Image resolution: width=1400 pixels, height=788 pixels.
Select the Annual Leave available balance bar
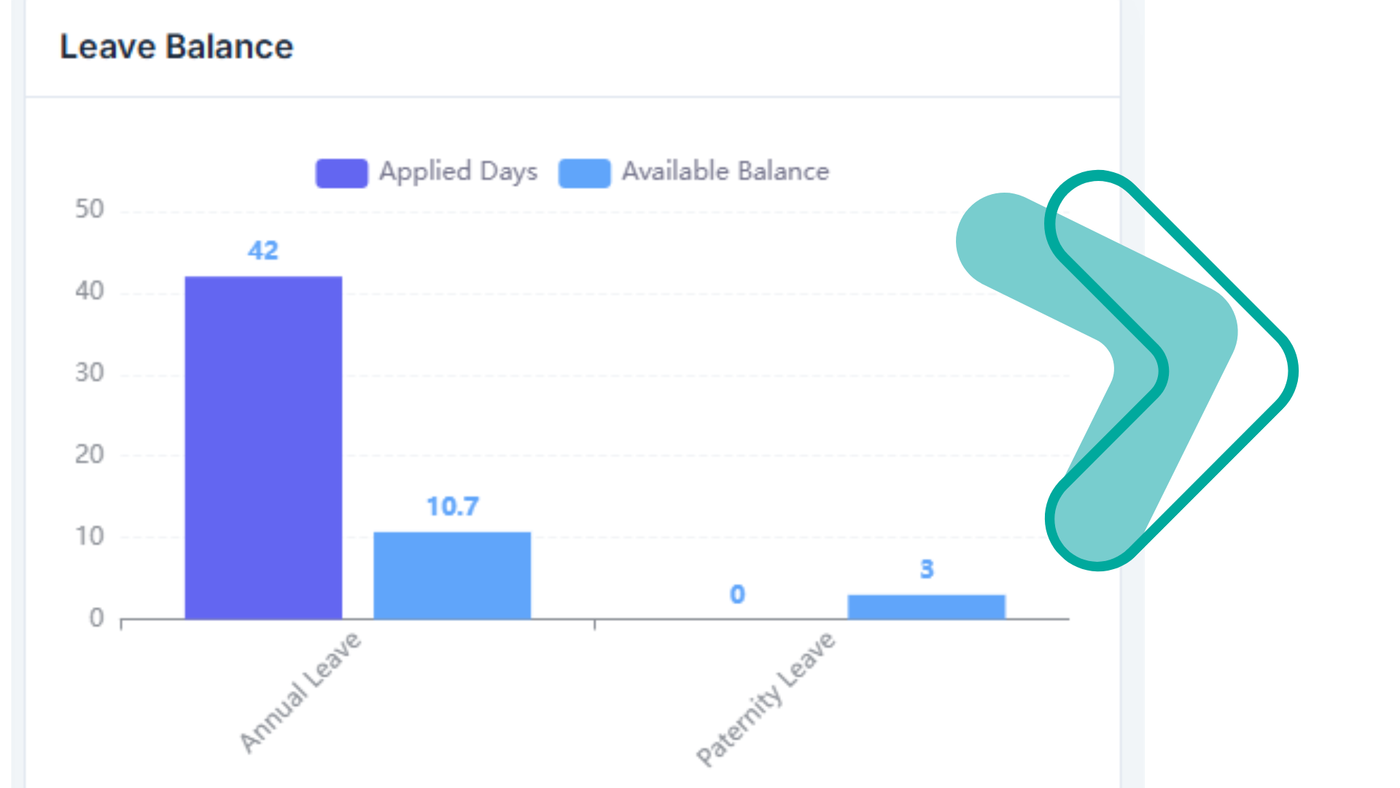(x=452, y=575)
